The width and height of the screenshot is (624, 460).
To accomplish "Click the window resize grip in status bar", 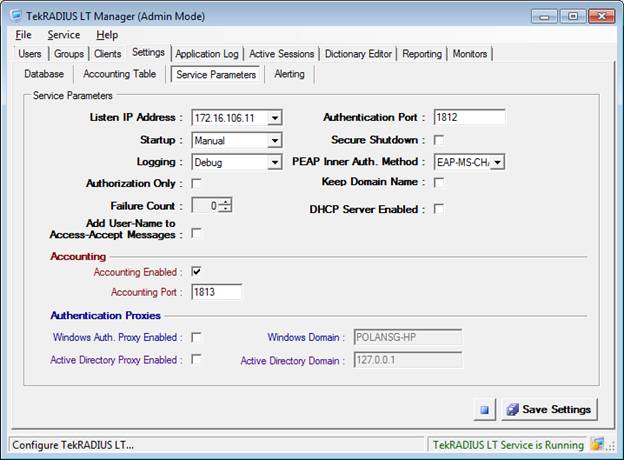I will (610, 446).
